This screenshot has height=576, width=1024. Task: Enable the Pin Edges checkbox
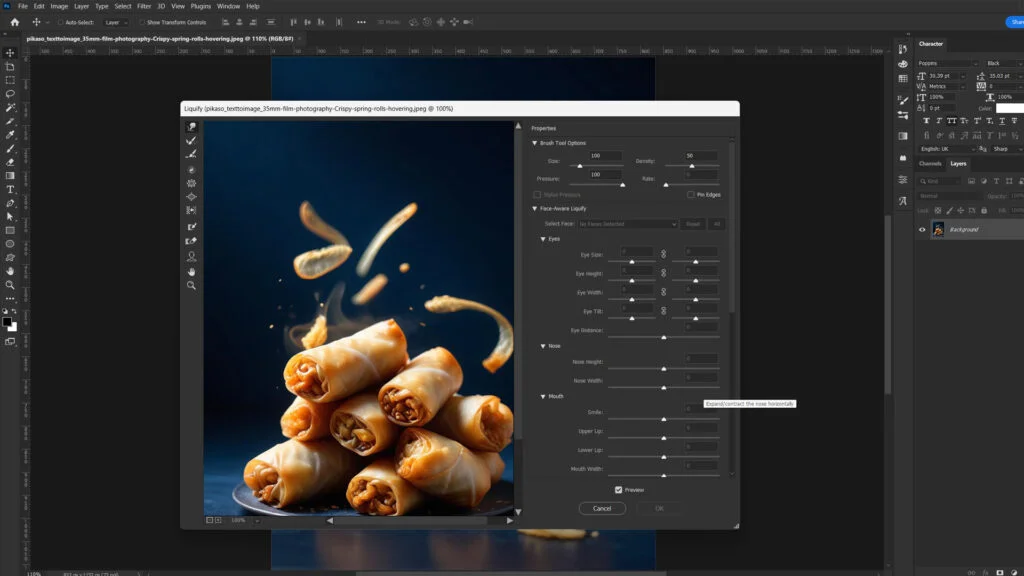(690, 195)
